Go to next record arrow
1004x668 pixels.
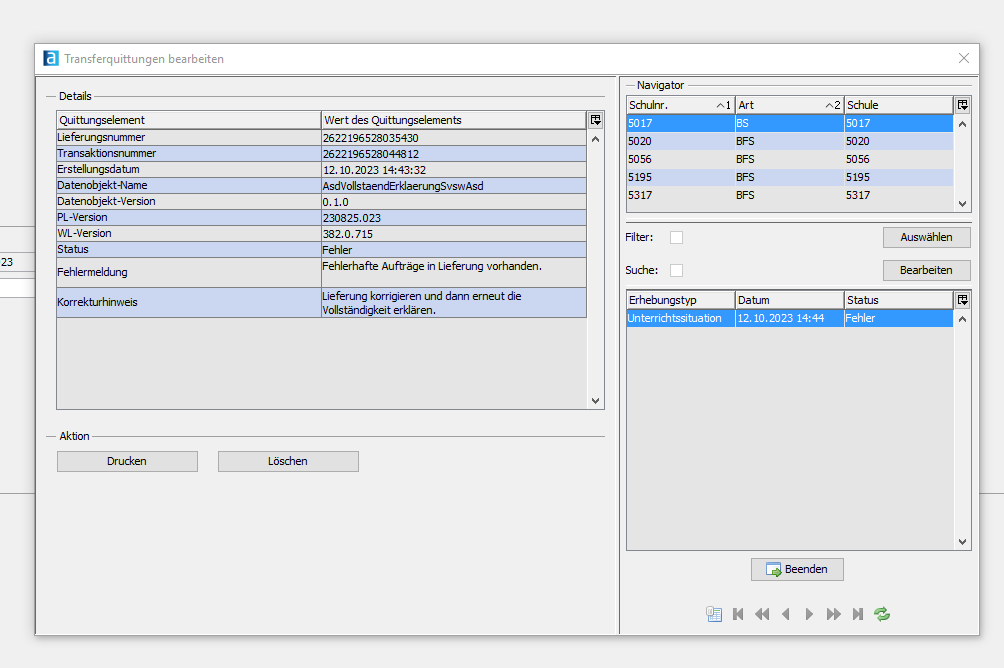pyautogui.click(x=809, y=614)
